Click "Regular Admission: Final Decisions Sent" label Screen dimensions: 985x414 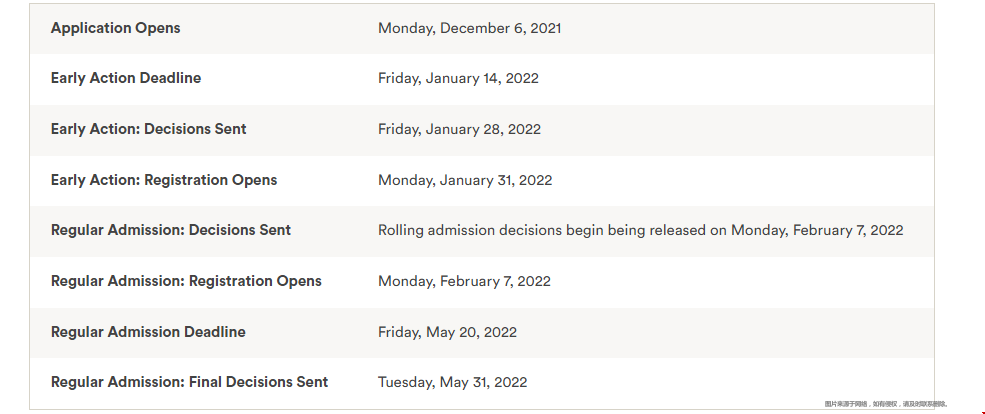189,382
